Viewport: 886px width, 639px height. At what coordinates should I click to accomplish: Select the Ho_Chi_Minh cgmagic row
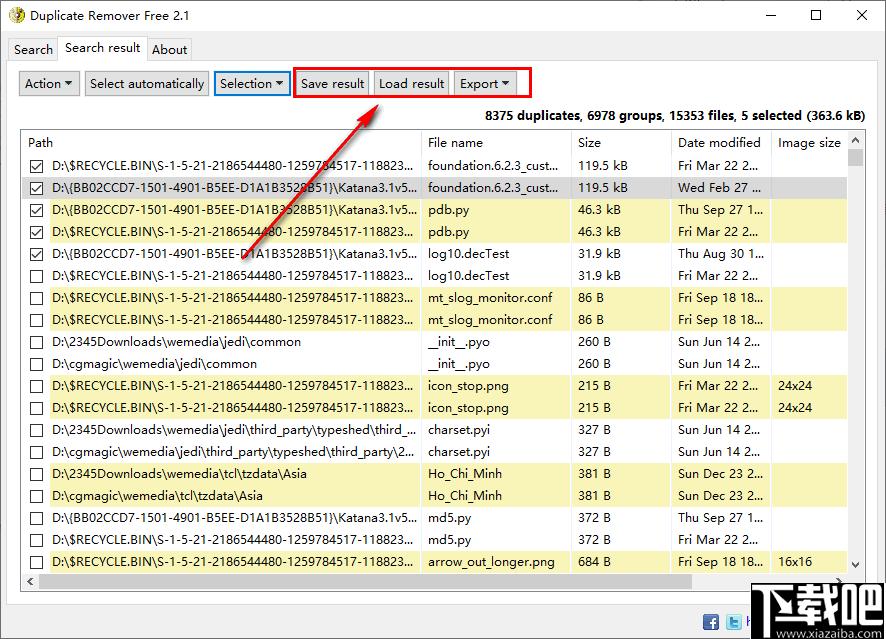[434, 497]
